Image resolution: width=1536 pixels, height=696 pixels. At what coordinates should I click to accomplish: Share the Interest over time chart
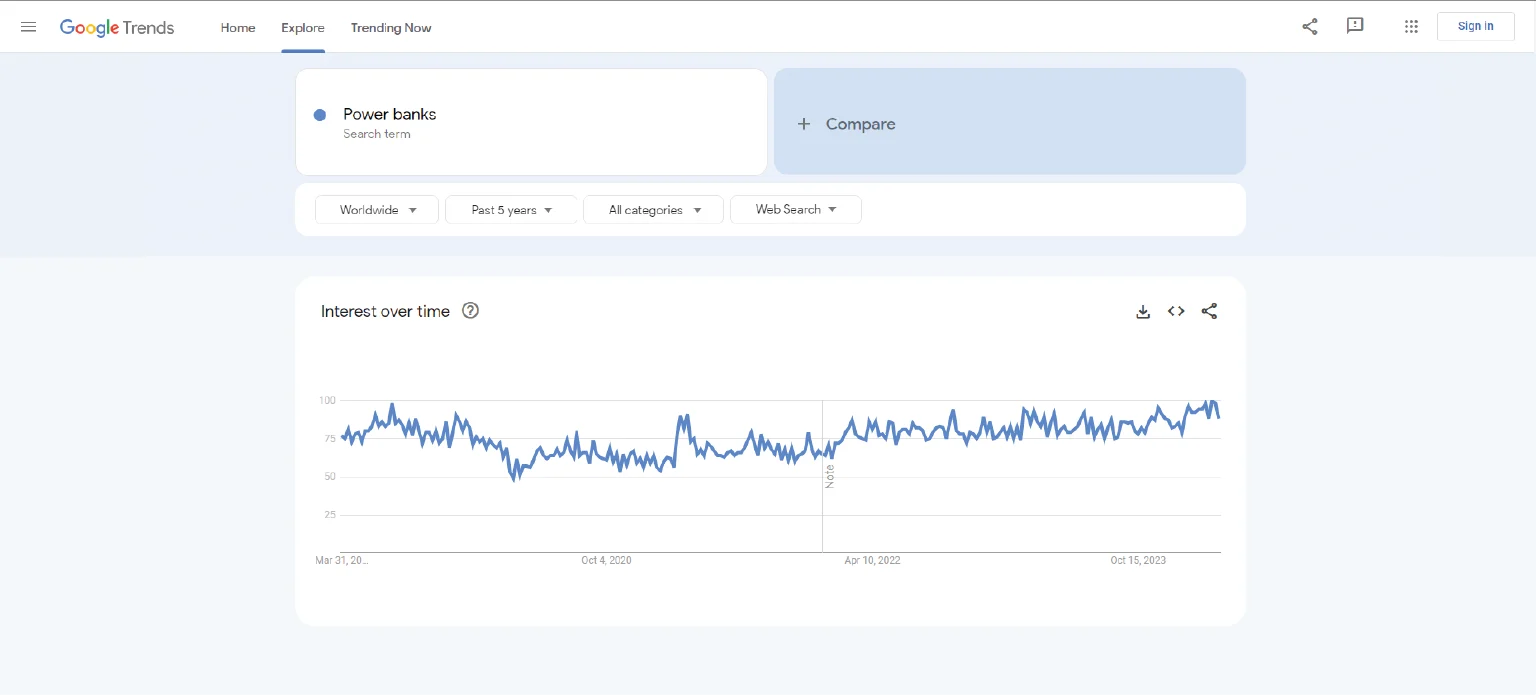[x=1209, y=312]
